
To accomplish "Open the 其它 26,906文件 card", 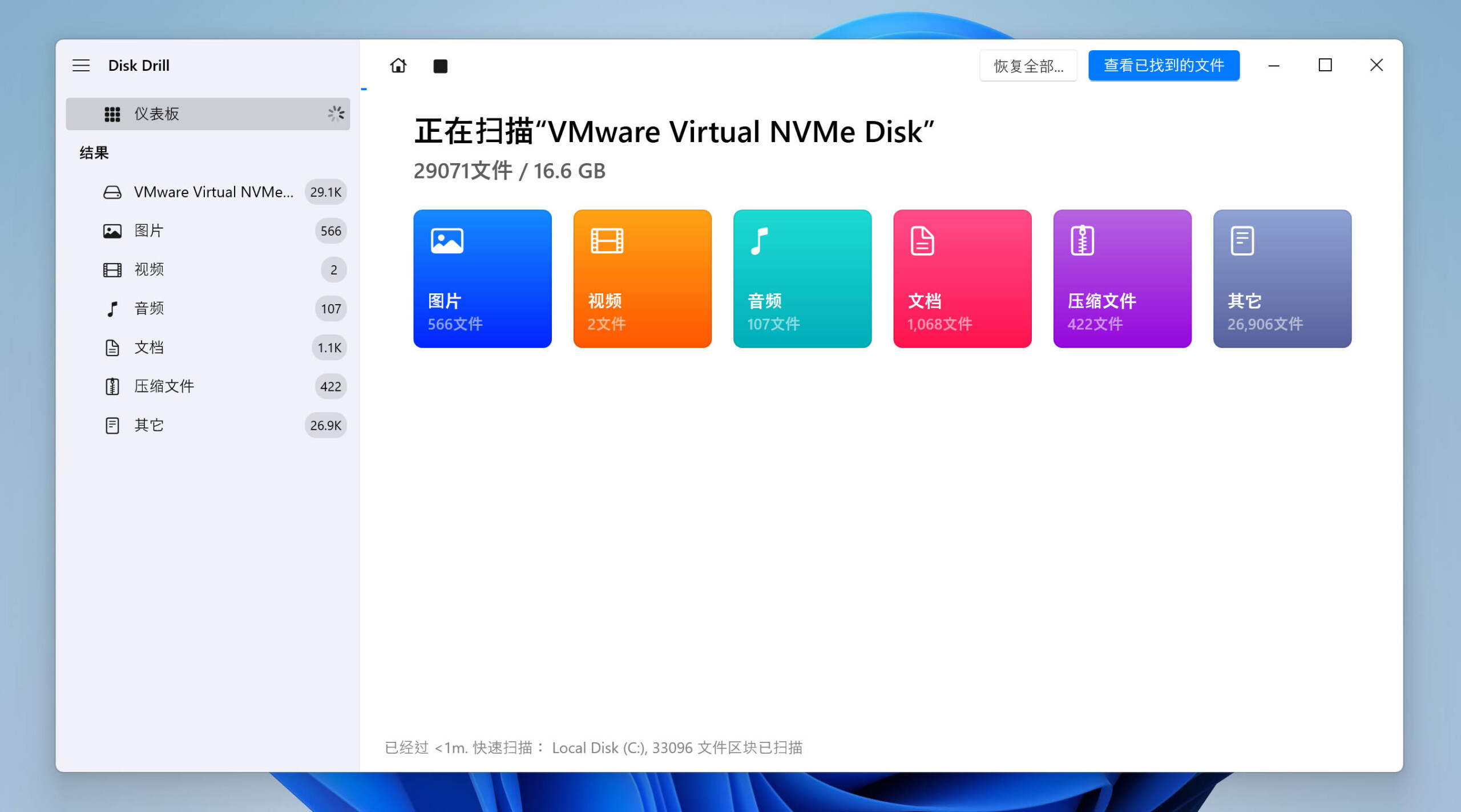I will click(x=1282, y=278).
